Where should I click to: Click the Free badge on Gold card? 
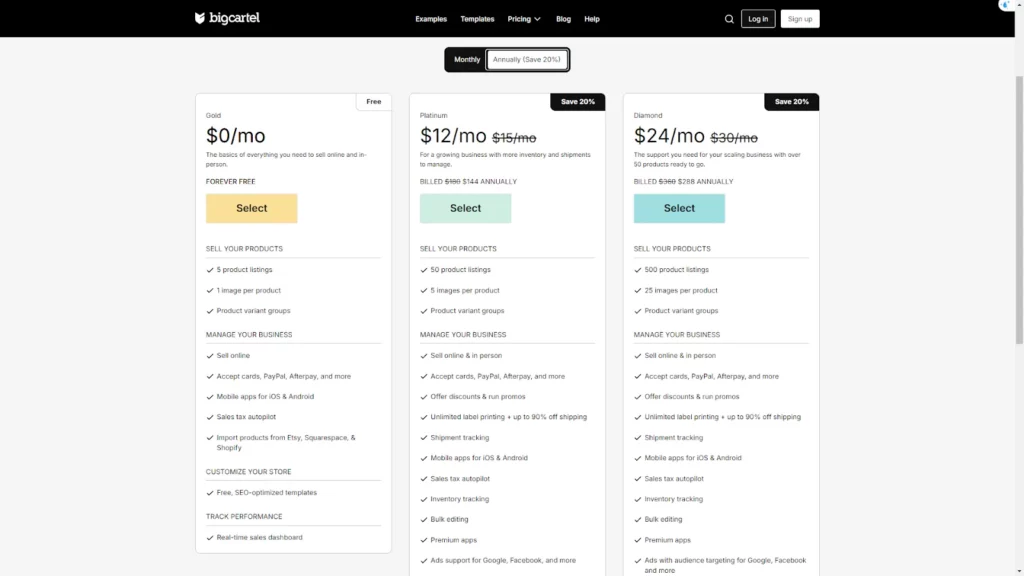click(x=373, y=101)
